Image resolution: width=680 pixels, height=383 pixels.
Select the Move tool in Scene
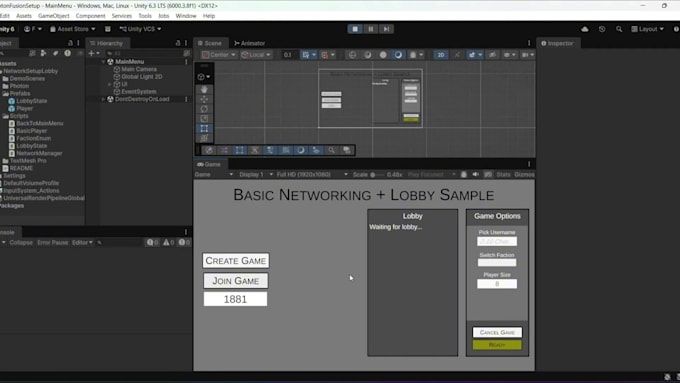pyautogui.click(x=204, y=99)
